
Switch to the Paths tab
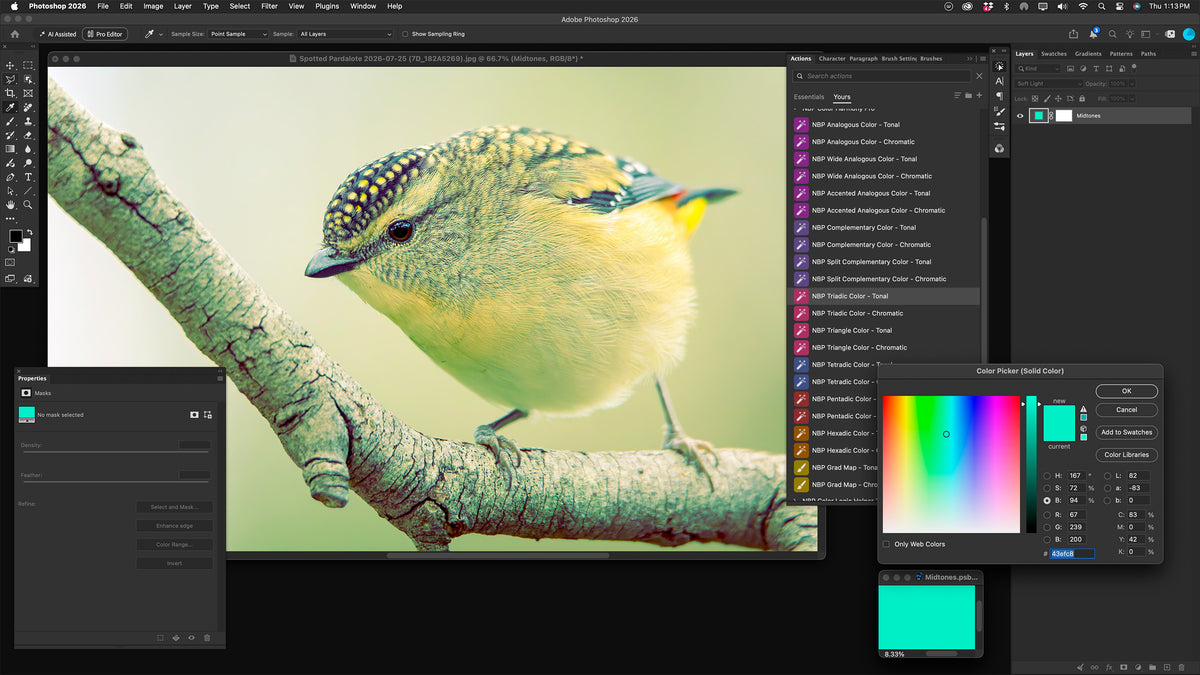1148,54
